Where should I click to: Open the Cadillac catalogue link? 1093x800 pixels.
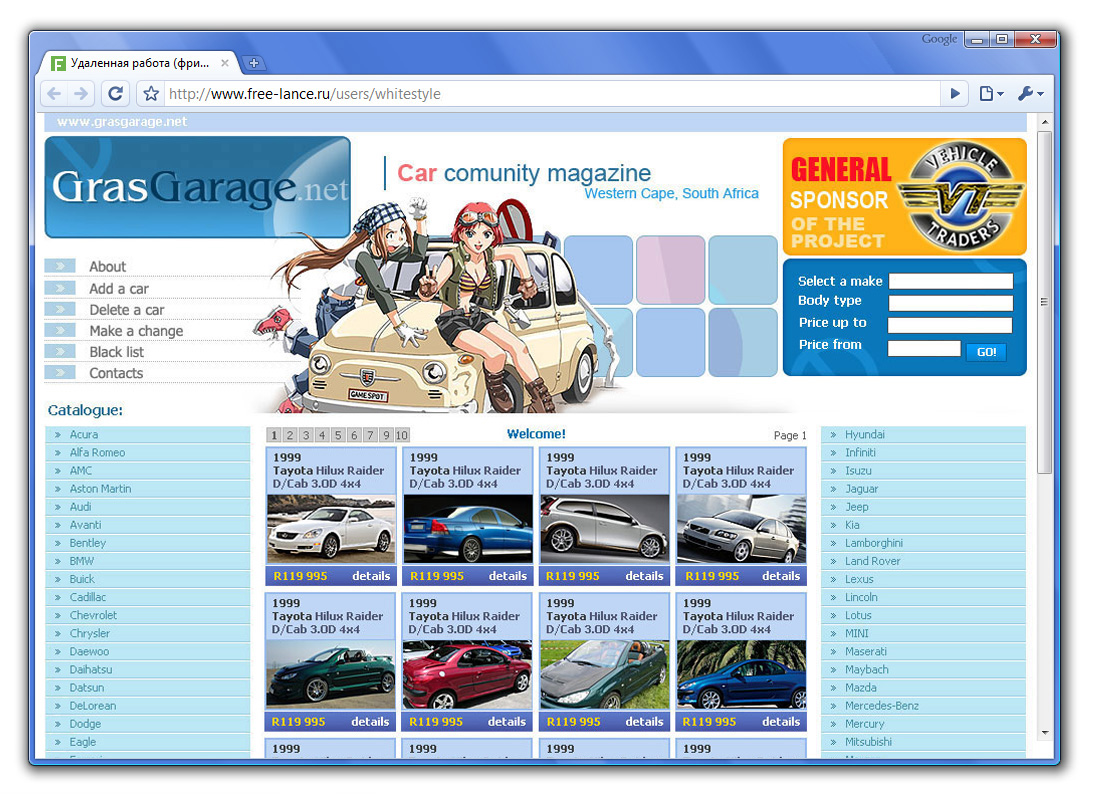(x=88, y=597)
